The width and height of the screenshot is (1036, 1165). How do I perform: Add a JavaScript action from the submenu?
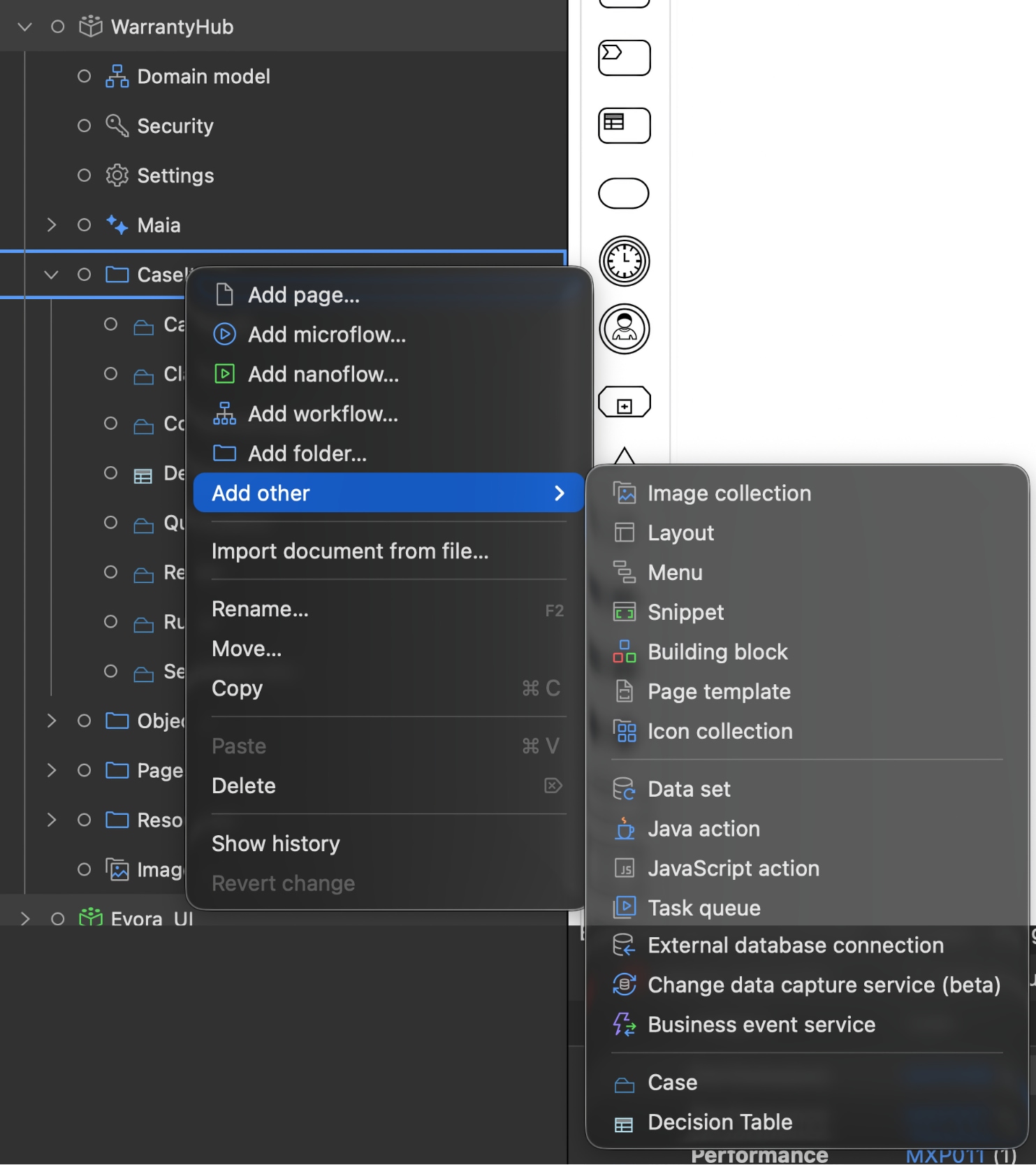[807, 869]
